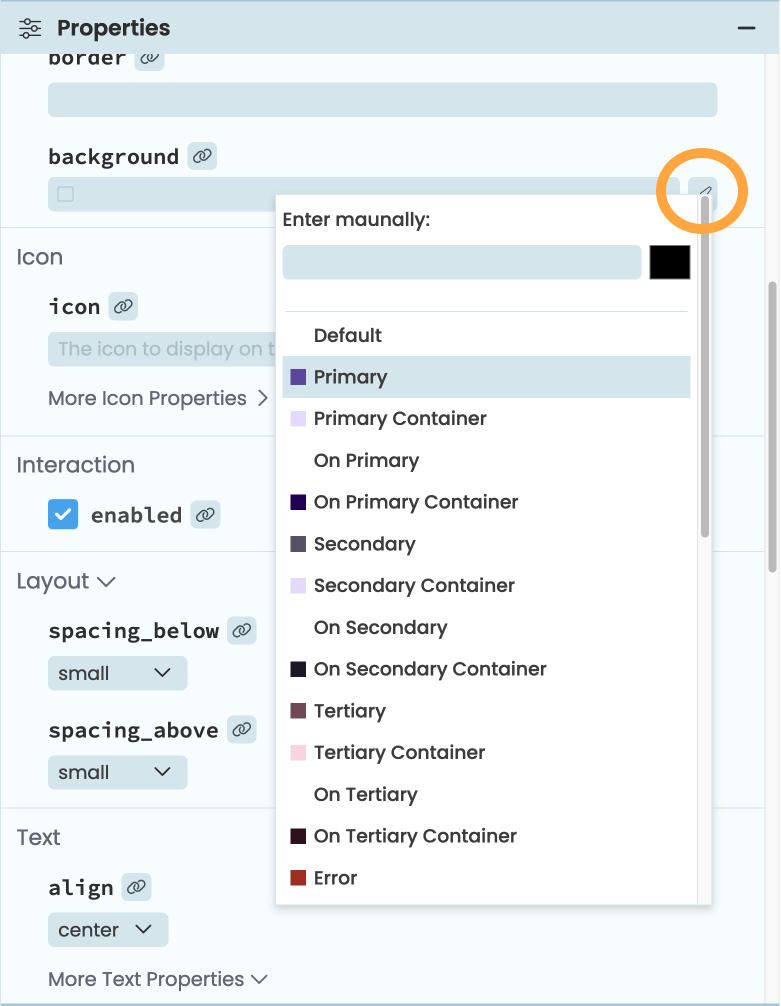The width and height of the screenshot is (781, 1006).
Task: Click the link icon beside background
Action: click(202, 156)
